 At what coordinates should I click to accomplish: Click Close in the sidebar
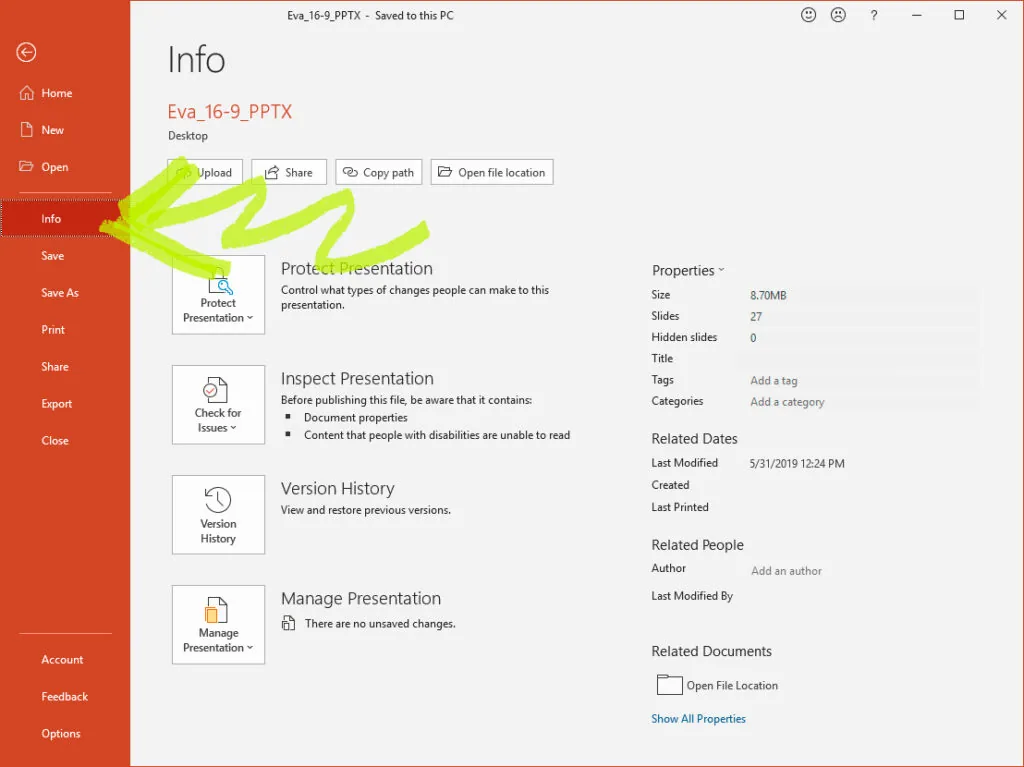[x=65, y=440]
